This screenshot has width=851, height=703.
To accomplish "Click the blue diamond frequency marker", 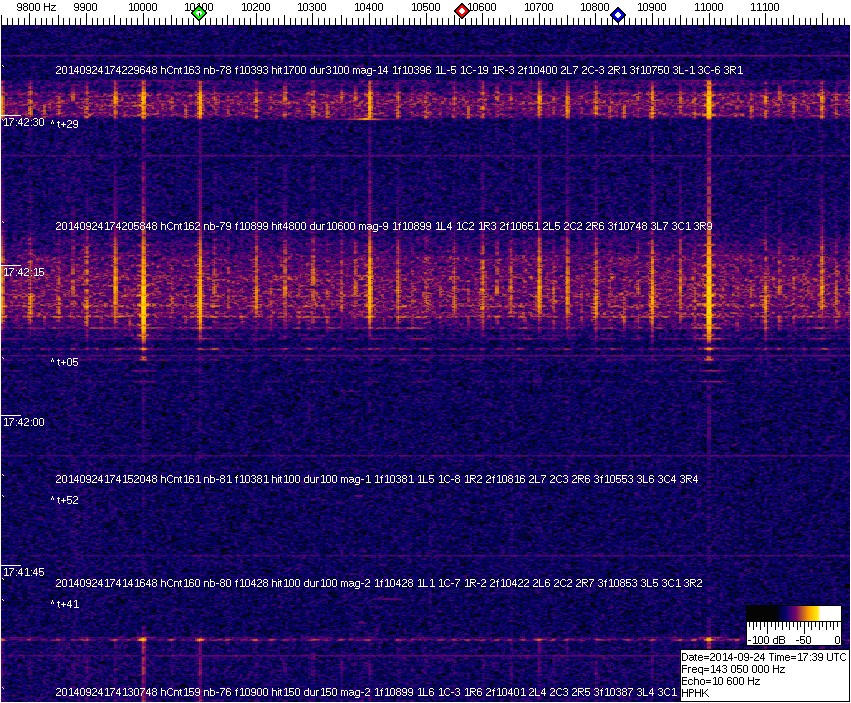I will (x=618, y=15).
